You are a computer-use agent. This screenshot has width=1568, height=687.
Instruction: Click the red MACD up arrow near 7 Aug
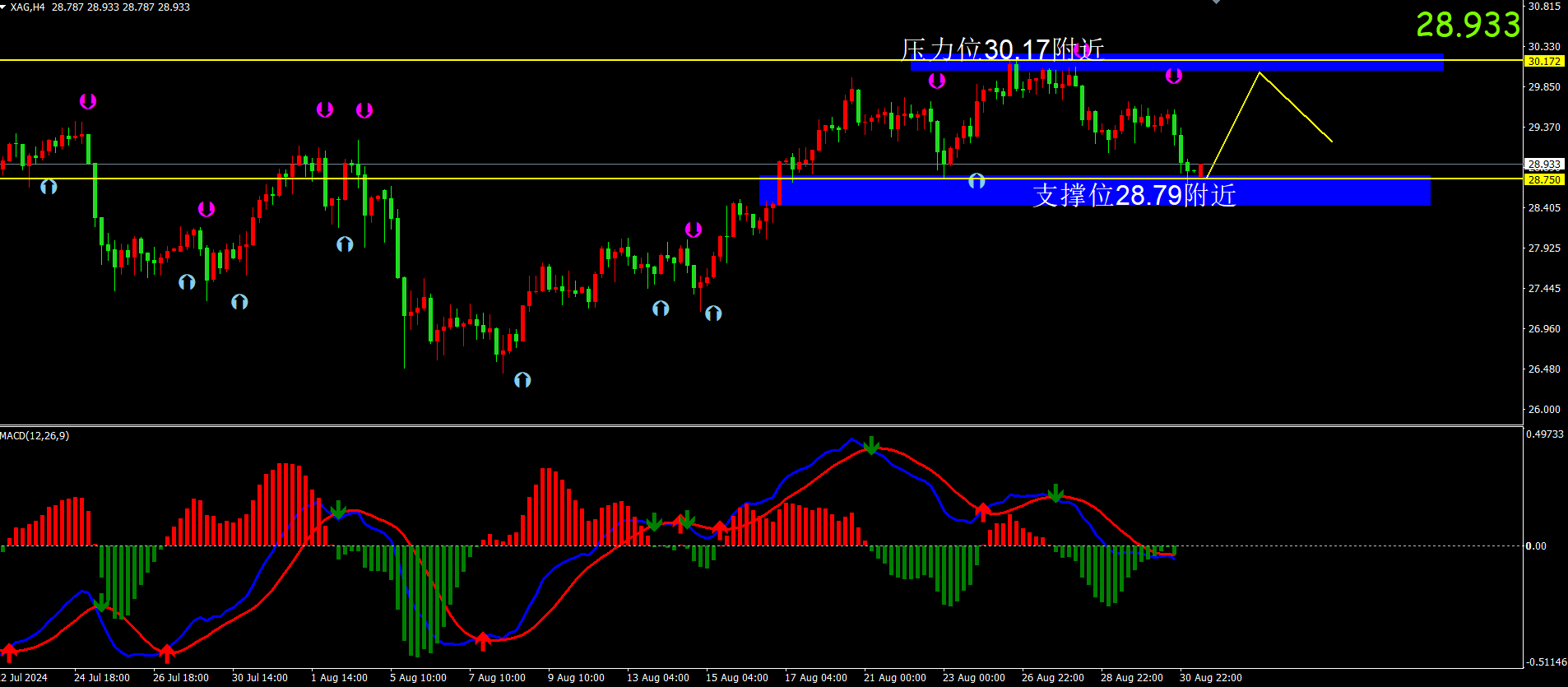483,640
